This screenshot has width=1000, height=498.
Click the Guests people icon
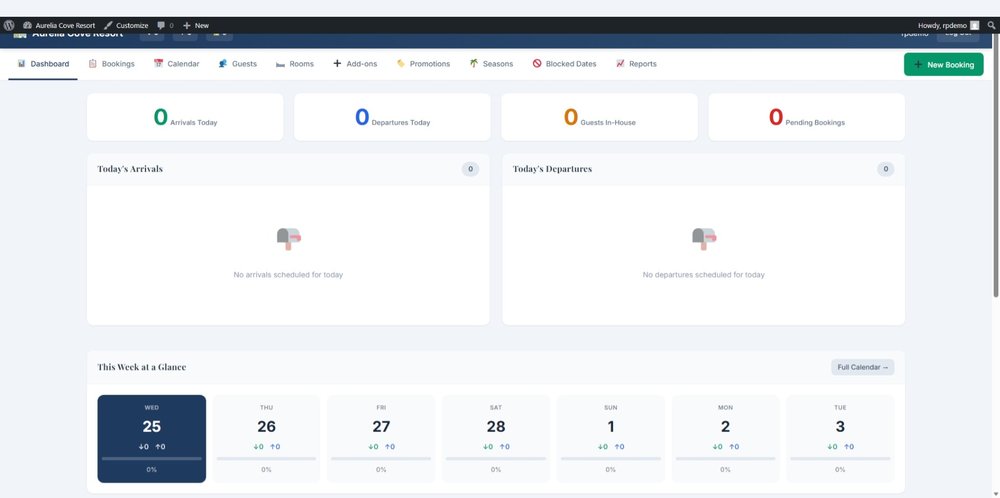(x=223, y=64)
